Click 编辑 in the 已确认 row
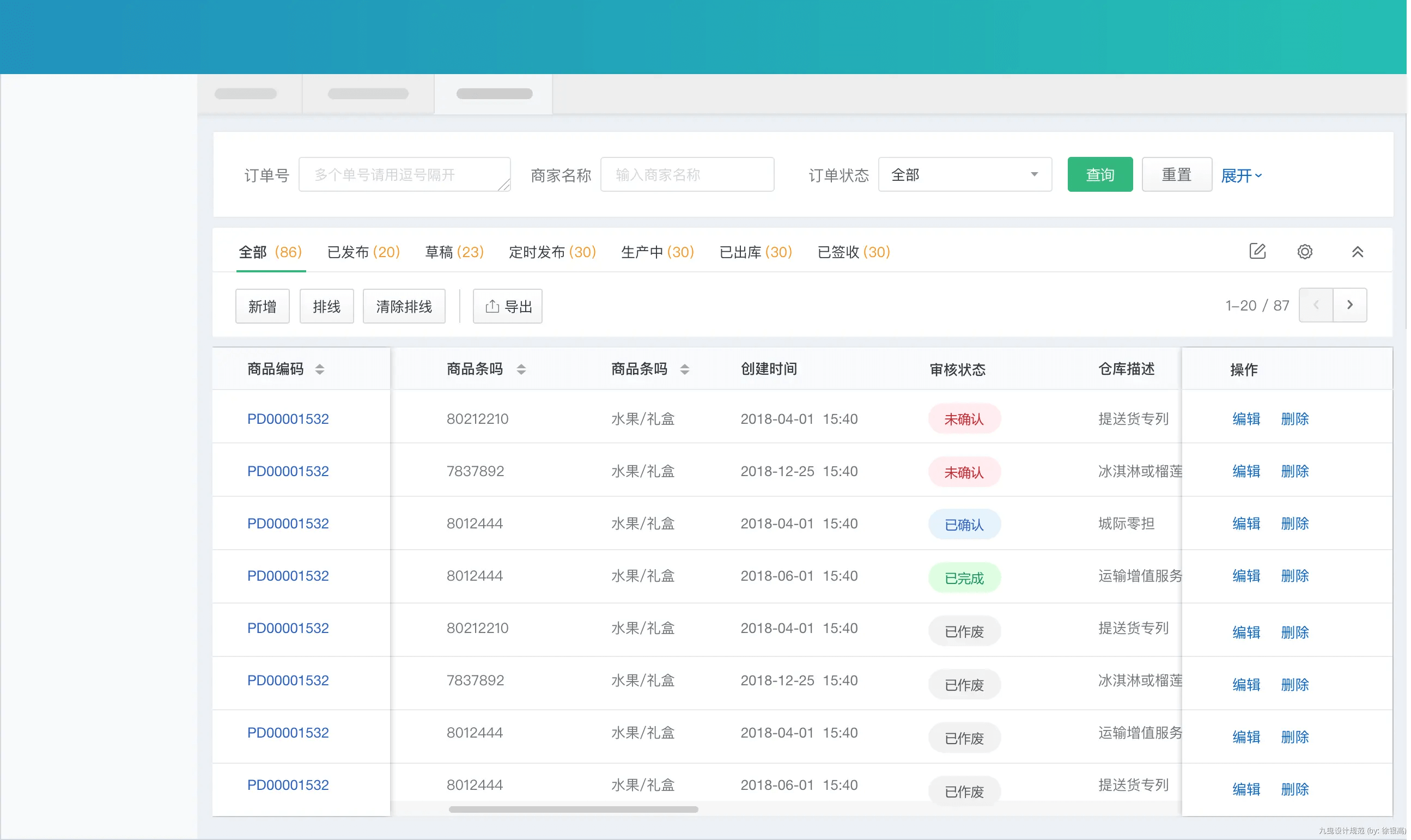1411x840 pixels. click(x=1246, y=524)
